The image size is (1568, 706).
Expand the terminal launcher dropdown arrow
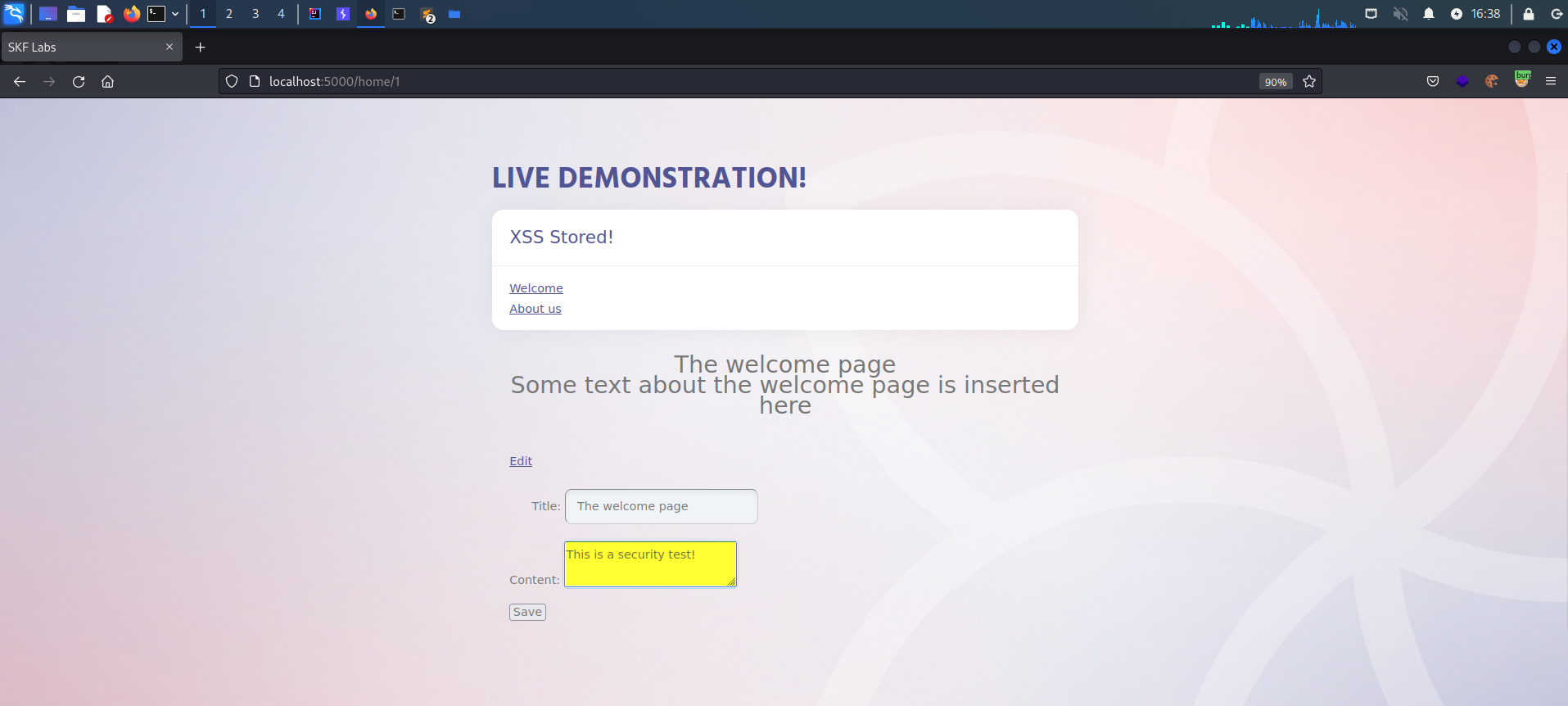[x=175, y=14]
